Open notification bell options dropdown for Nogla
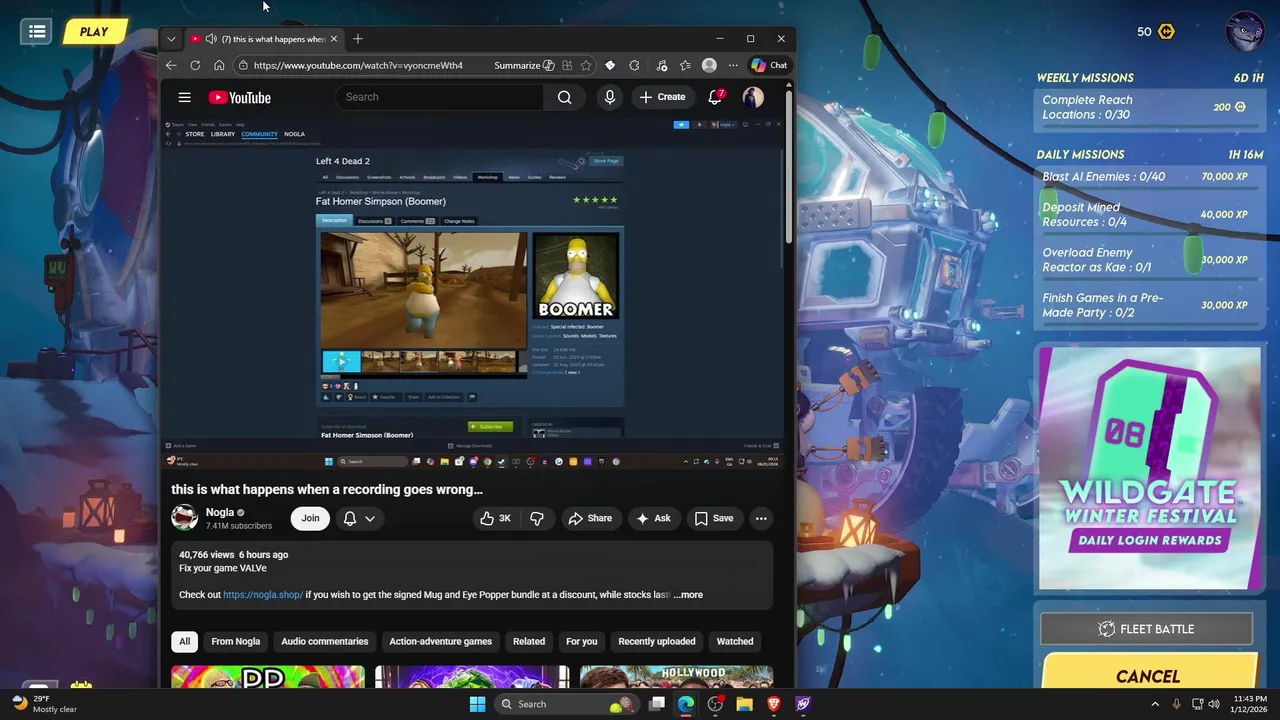This screenshot has height=720, width=1280. point(359,518)
